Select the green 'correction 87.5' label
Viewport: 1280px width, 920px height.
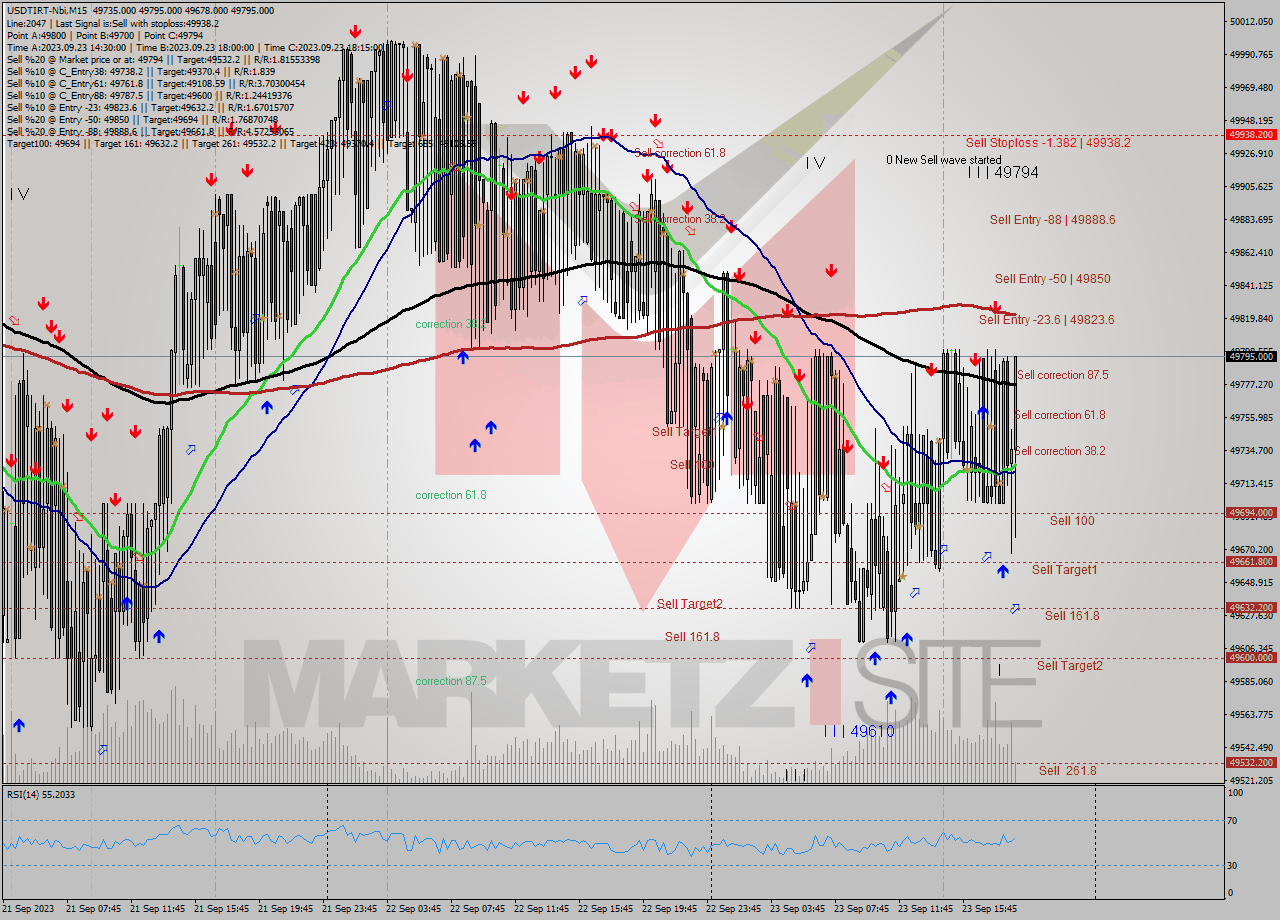pyautogui.click(x=451, y=681)
